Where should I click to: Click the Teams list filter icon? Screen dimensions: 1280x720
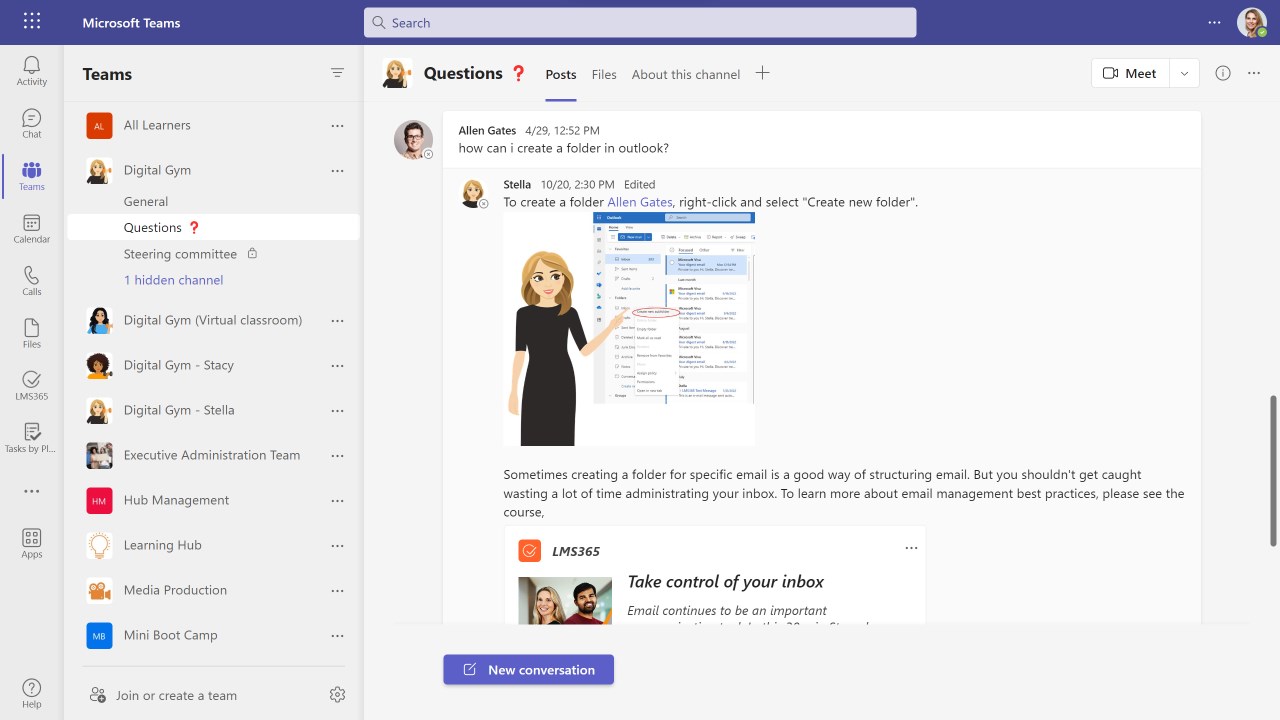tap(337, 73)
